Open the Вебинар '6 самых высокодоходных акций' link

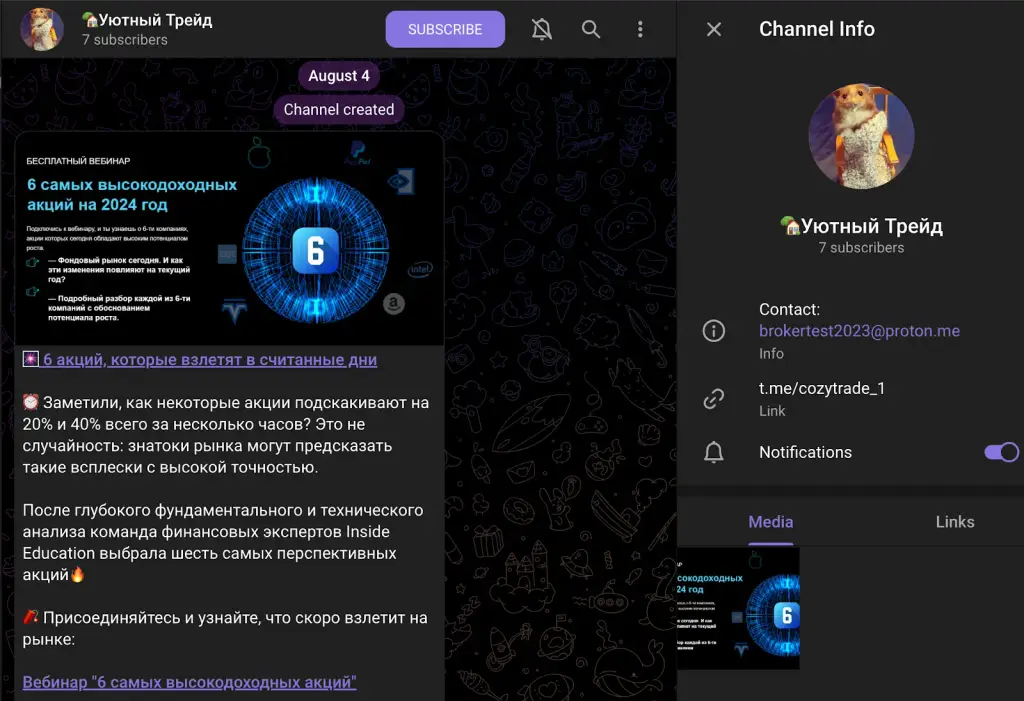click(x=189, y=683)
